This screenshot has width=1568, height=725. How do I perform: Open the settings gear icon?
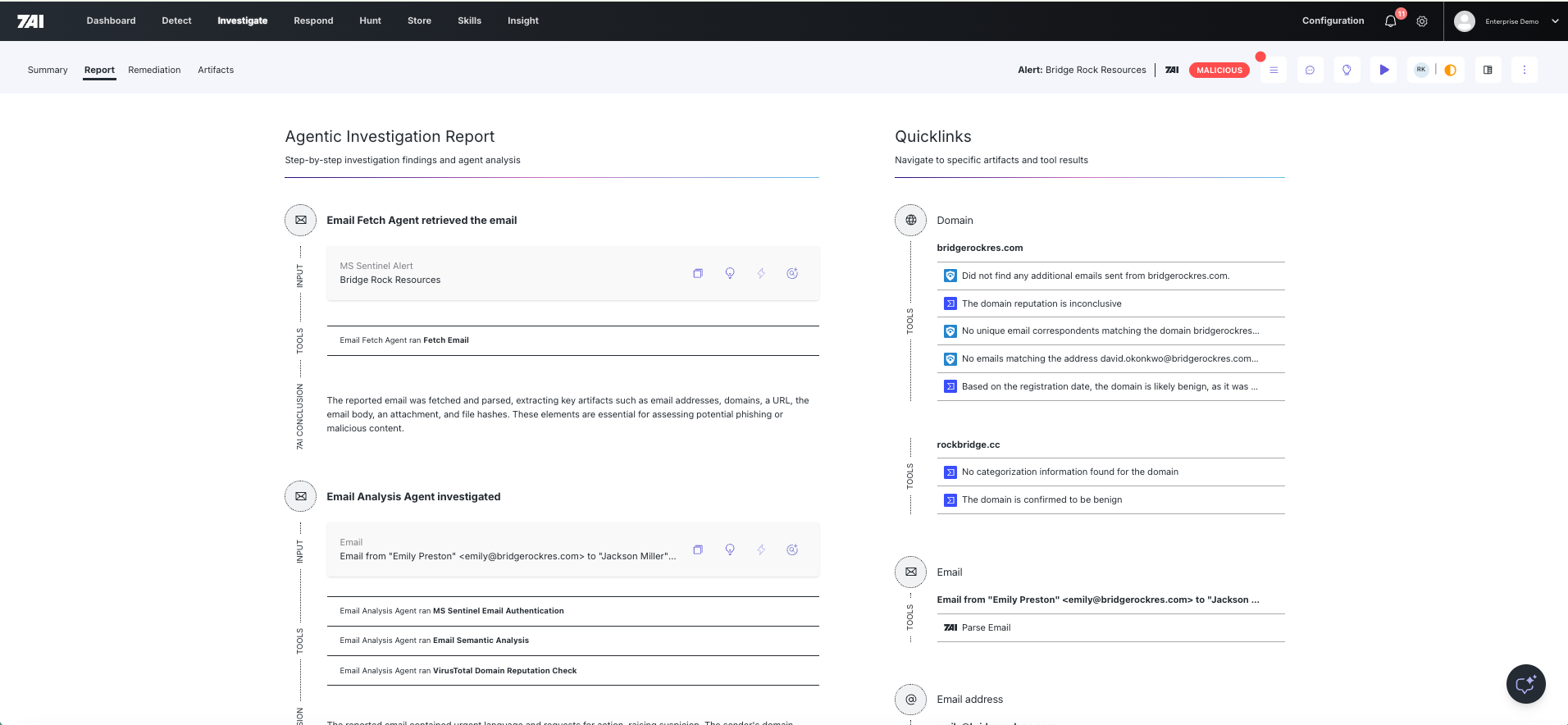point(1422,21)
